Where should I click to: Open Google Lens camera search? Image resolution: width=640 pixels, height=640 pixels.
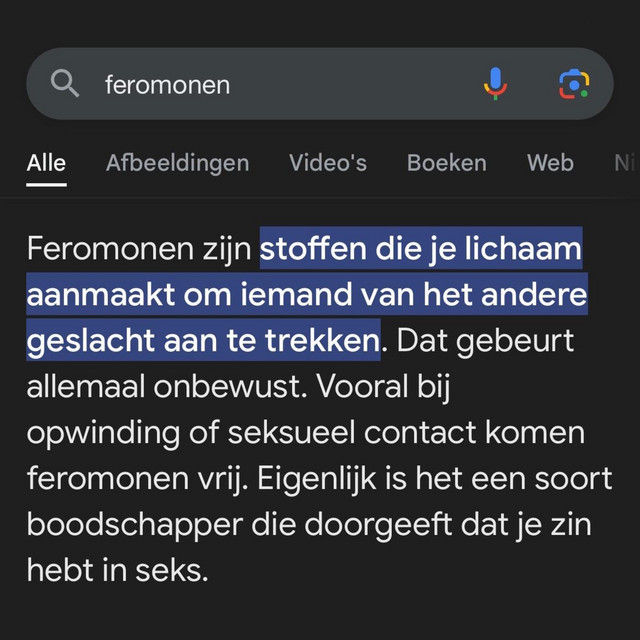coord(573,84)
